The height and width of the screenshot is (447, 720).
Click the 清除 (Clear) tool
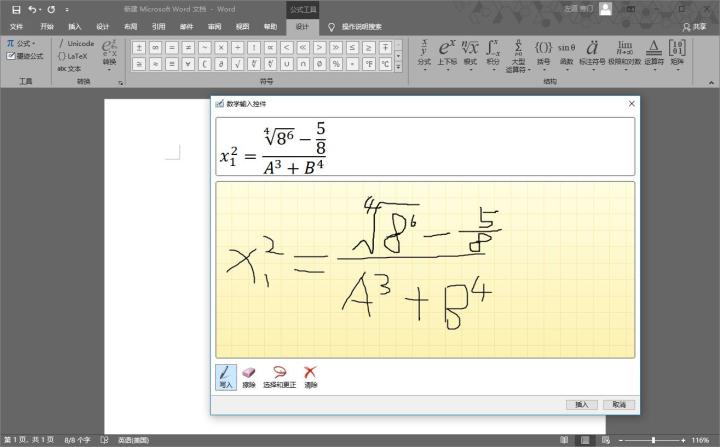(311, 376)
